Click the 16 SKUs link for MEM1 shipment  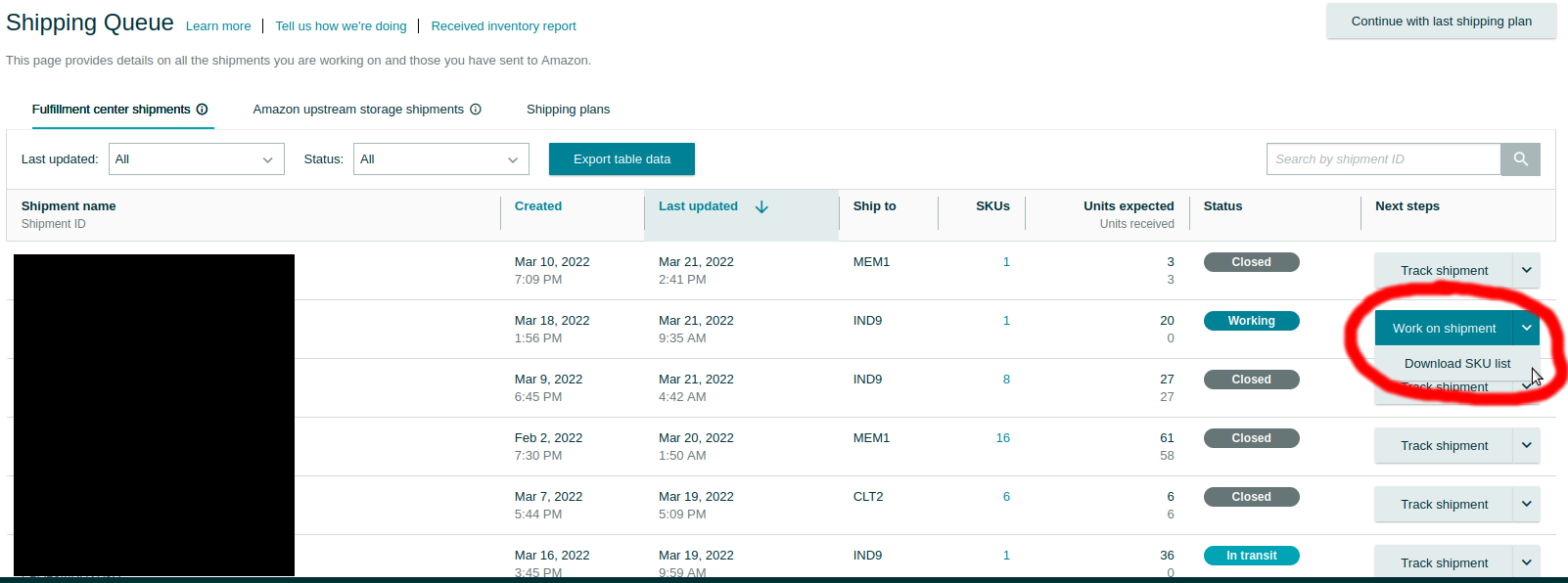click(1002, 438)
